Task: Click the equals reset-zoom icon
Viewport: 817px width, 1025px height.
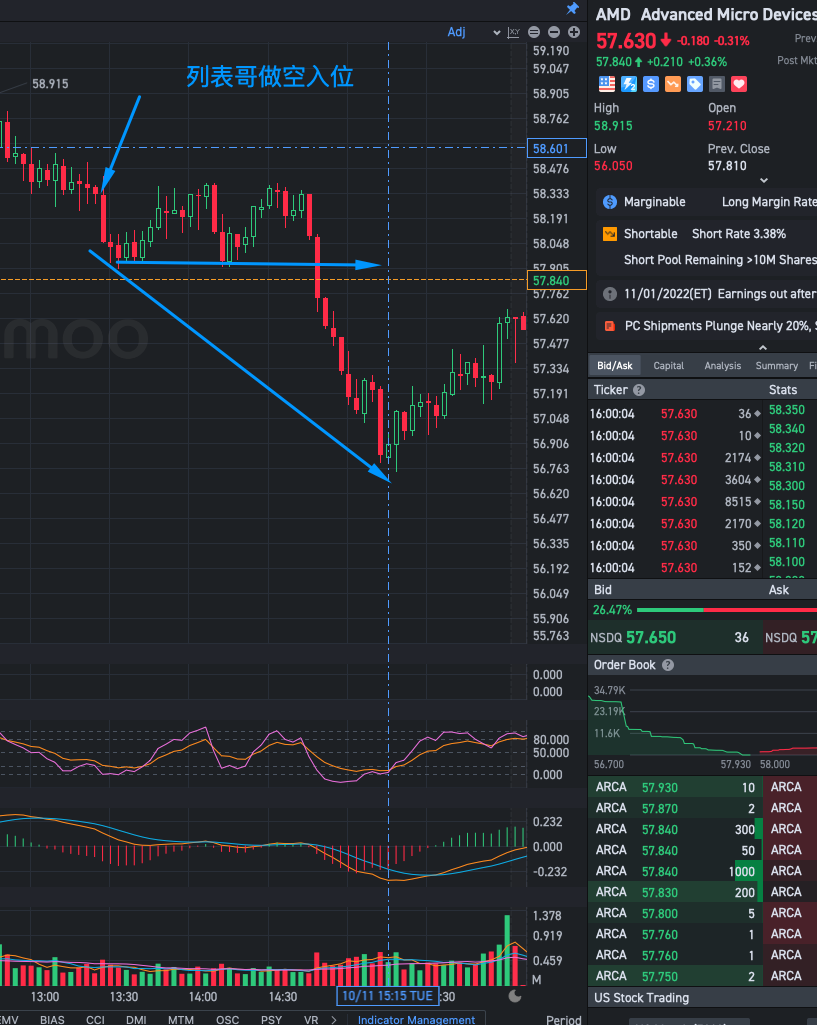Action: pyautogui.click(x=534, y=32)
